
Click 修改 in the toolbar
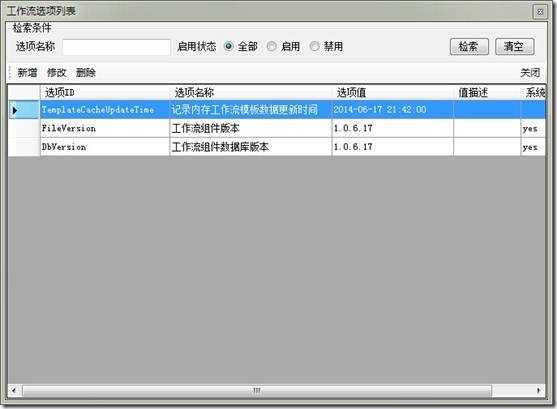56,72
